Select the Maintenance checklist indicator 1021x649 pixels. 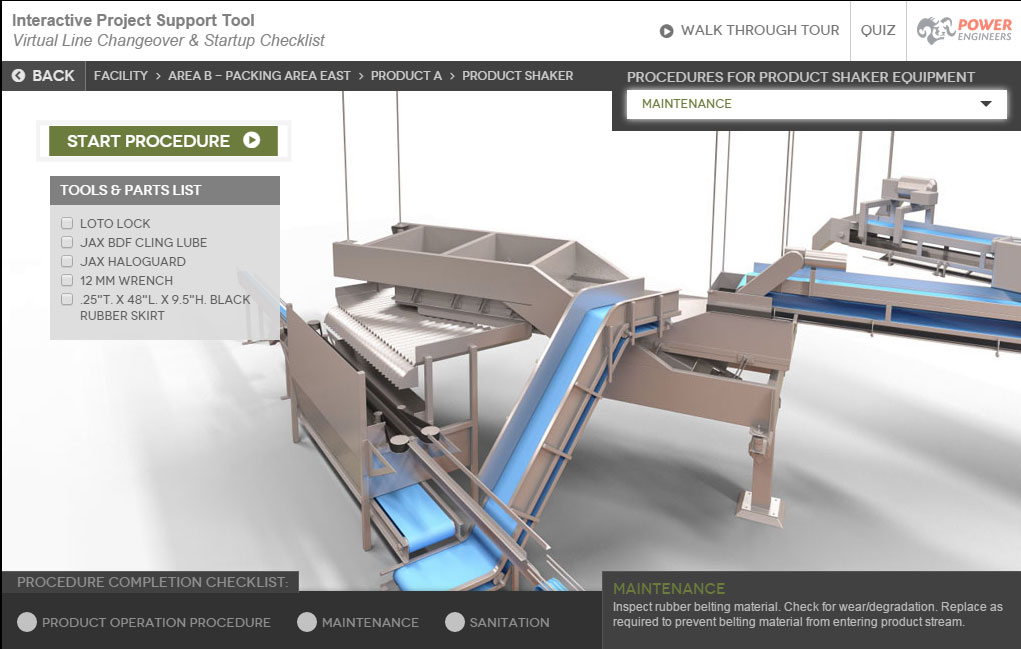click(x=307, y=622)
